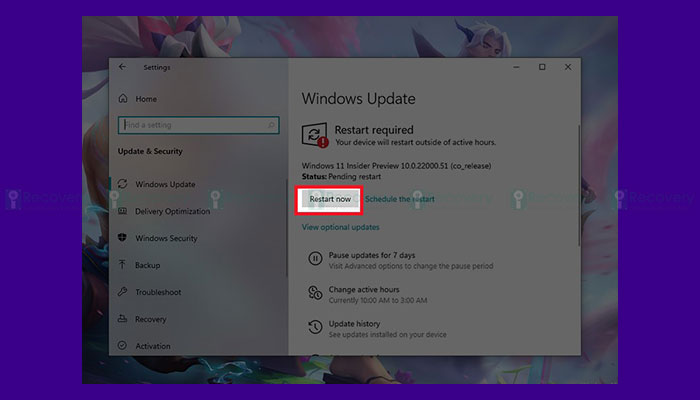Click the Status: Pending restart text
The image size is (700, 400).
point(342,176)
